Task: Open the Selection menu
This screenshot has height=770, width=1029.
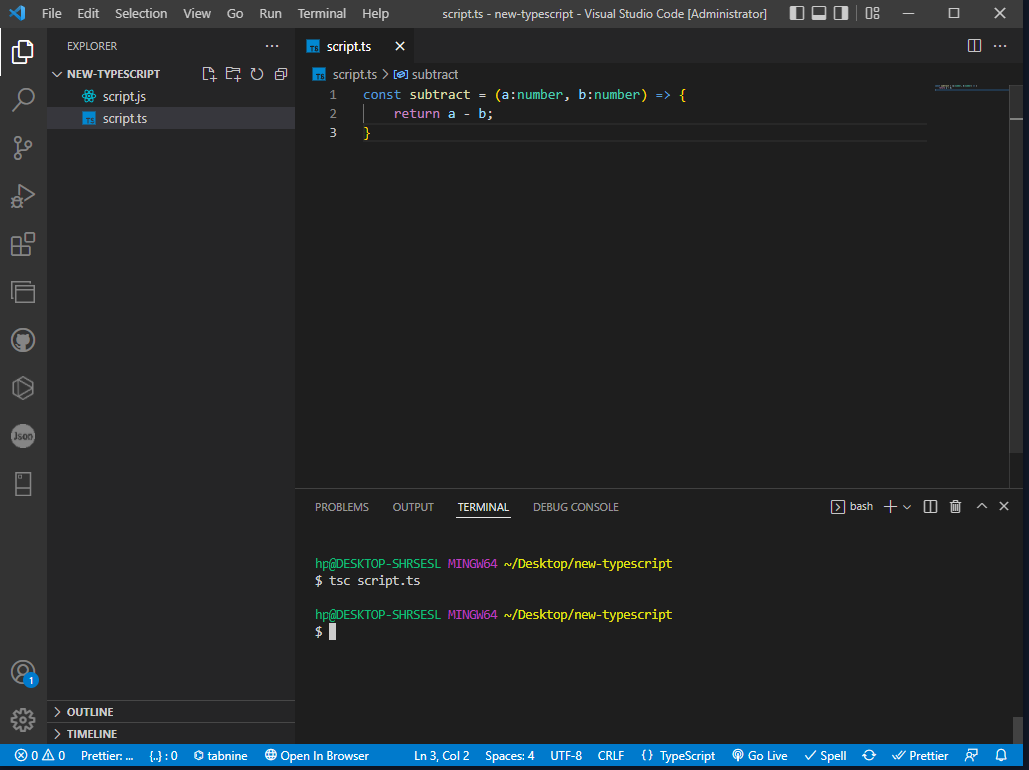Action: pyautogui.click(x=141, y=13)
